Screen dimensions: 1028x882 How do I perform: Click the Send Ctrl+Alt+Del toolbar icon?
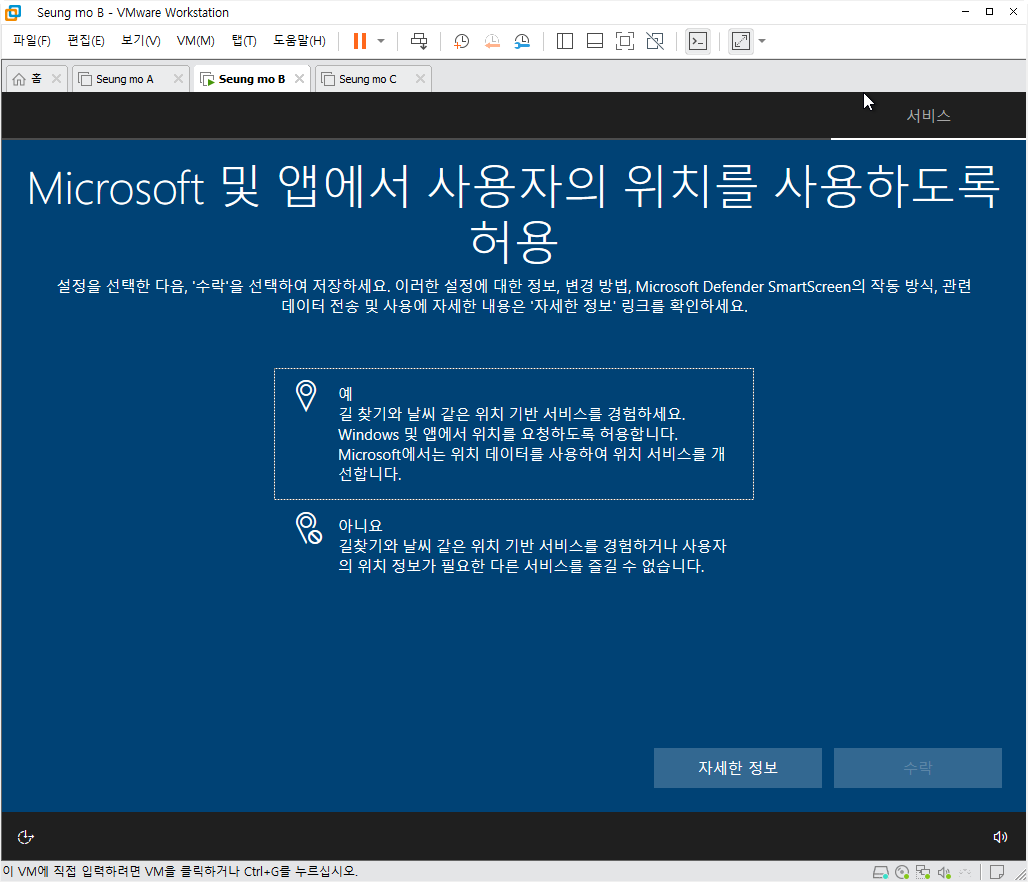(x=419, y=41)
